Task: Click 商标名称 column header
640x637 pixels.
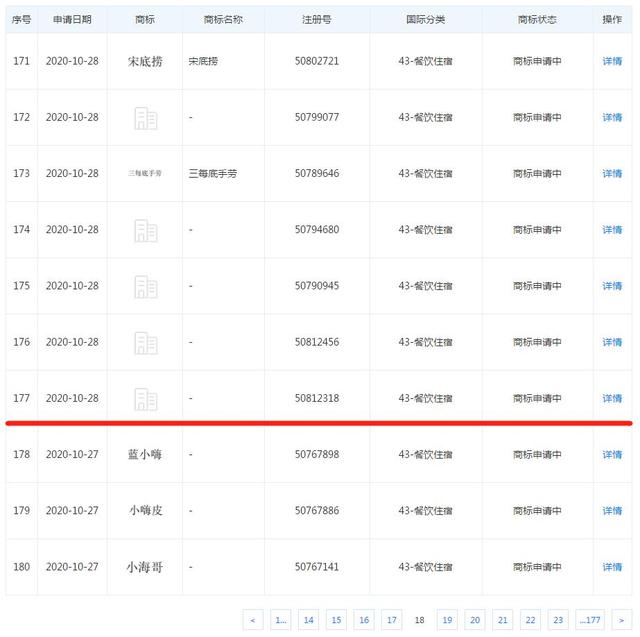Action: [x=223, y=20]
